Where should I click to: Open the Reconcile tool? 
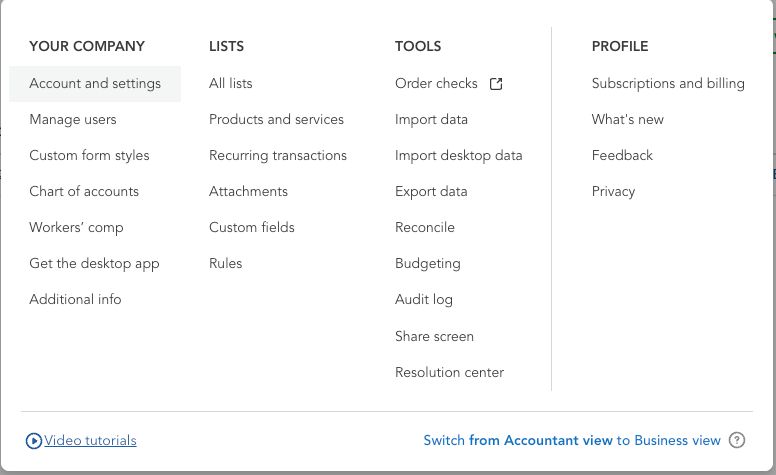click(425, 228)
